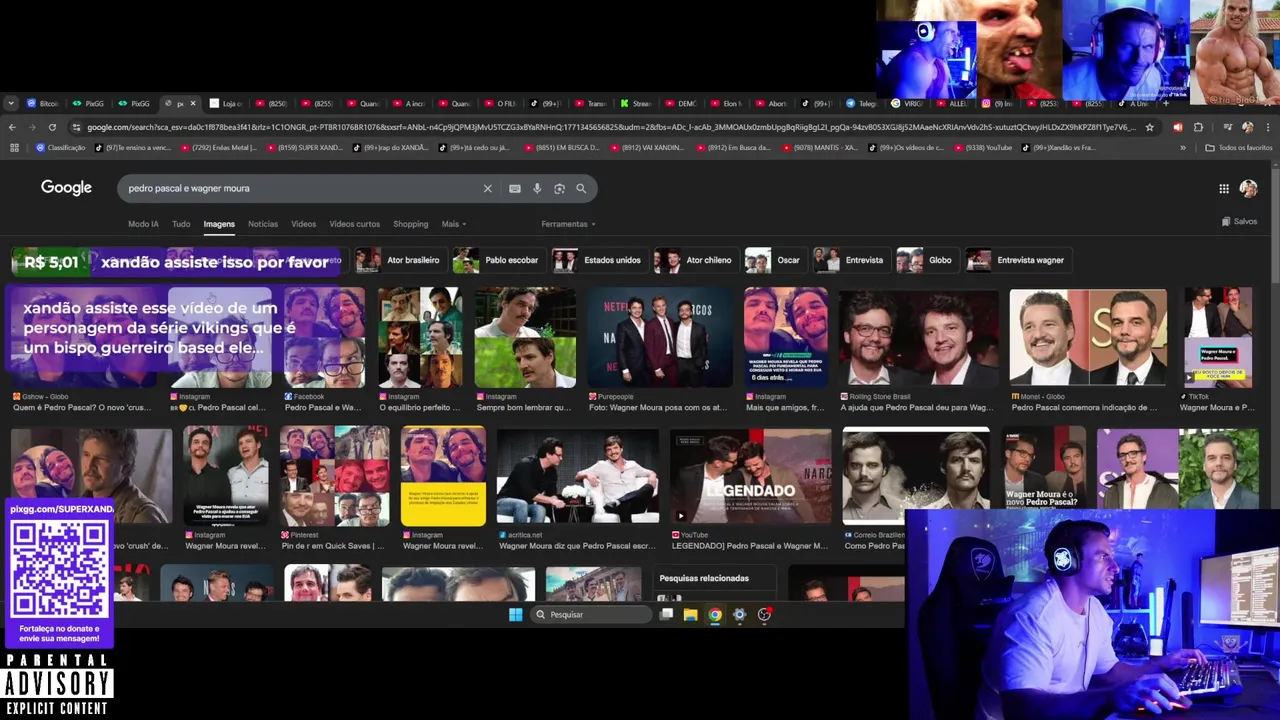
Task: Open the tab search dropdown arrow
Action: [11, 103]
